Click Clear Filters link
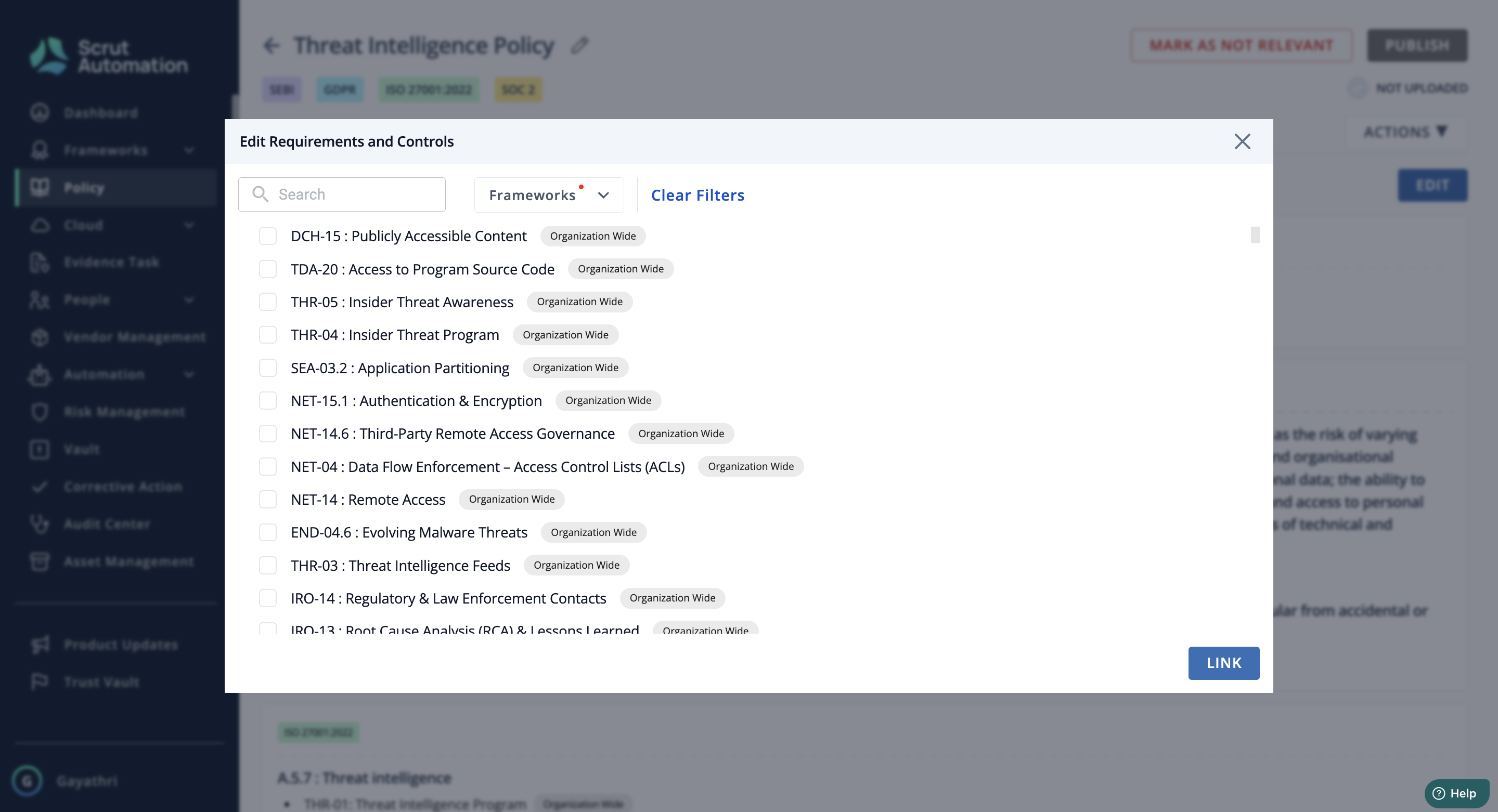The width and height of the screenshot is (1498, 812). tap(698, 195)
